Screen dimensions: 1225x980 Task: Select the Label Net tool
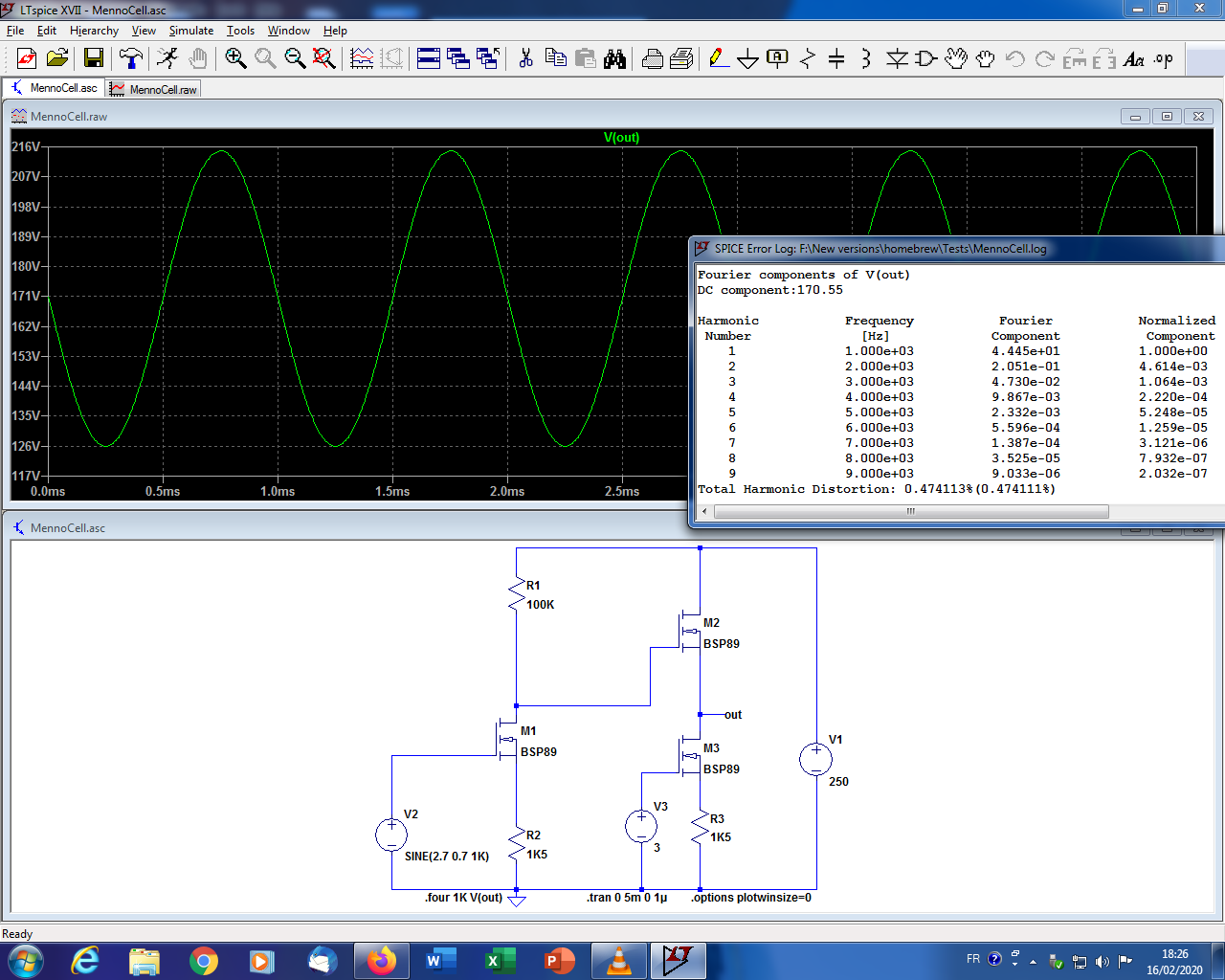click(778, 59)
